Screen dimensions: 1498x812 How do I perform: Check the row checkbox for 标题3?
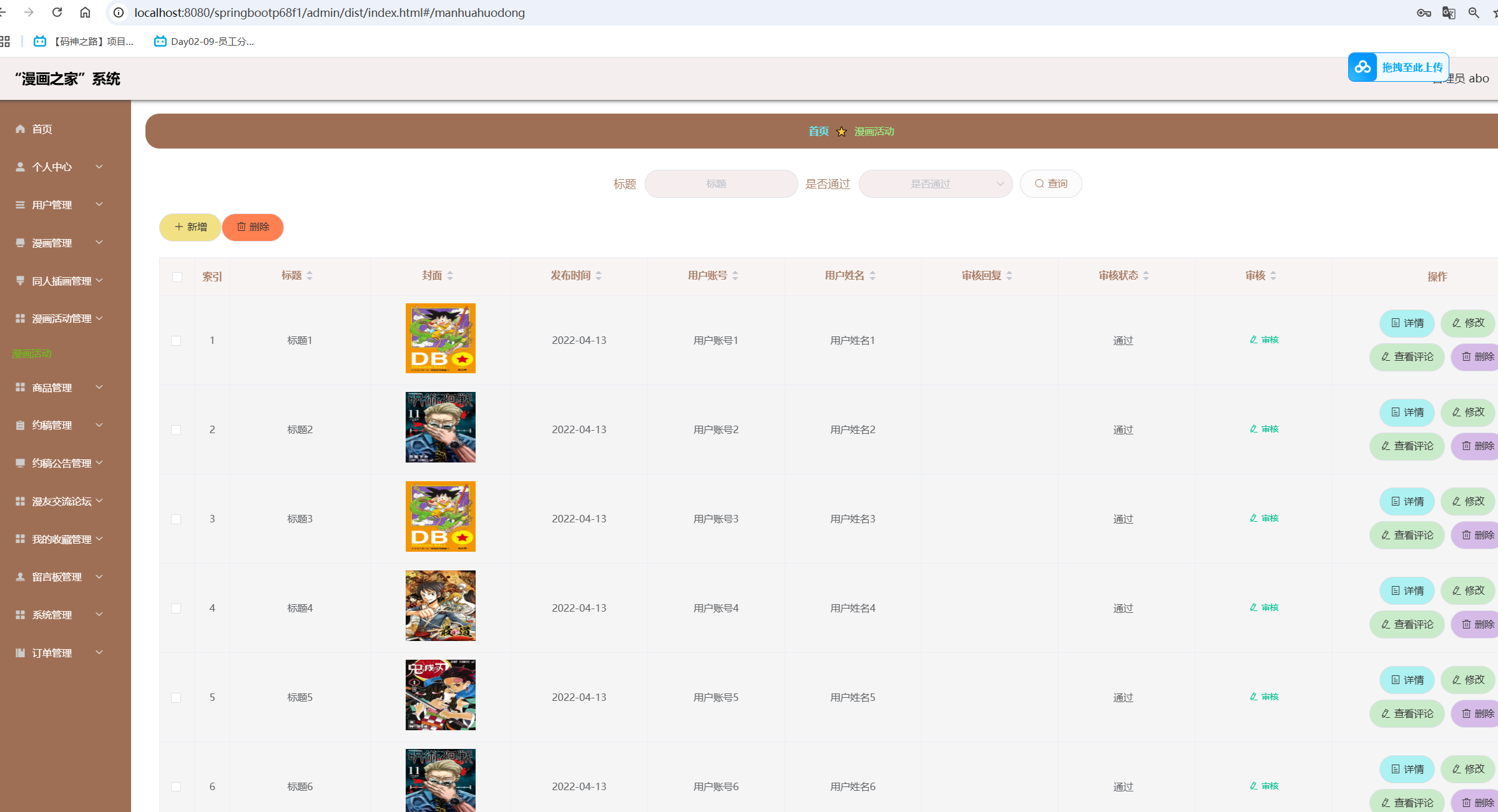coord(176,519)
